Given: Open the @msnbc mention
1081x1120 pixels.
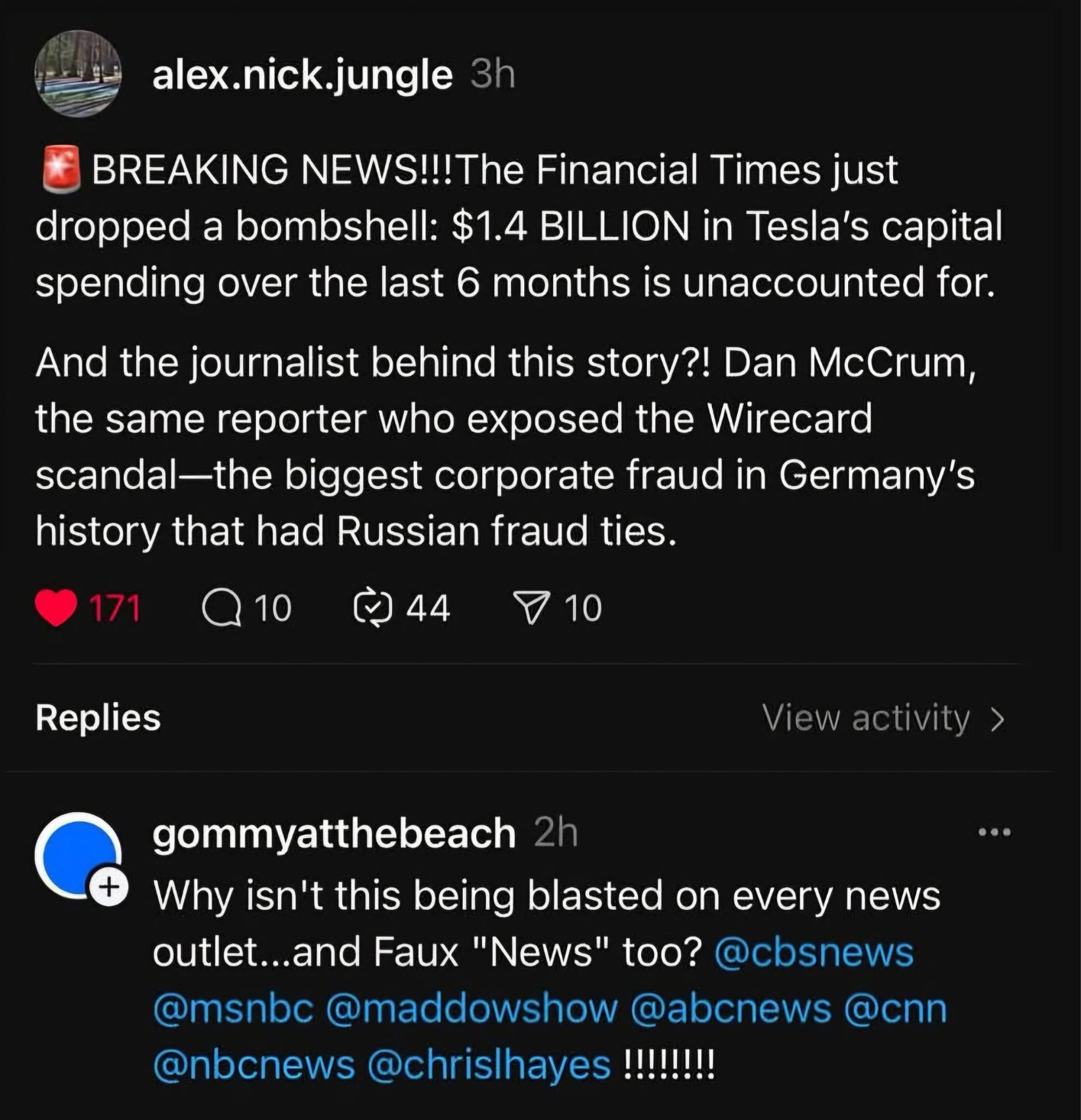Looking at the screenshot, I should click(x=233, y=1008).
